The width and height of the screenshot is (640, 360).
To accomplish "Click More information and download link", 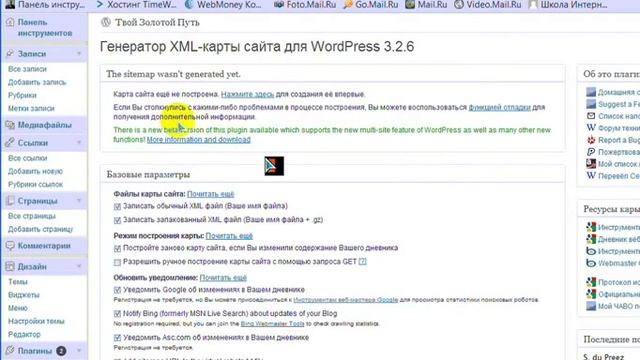I will click(x=198, y=140).
